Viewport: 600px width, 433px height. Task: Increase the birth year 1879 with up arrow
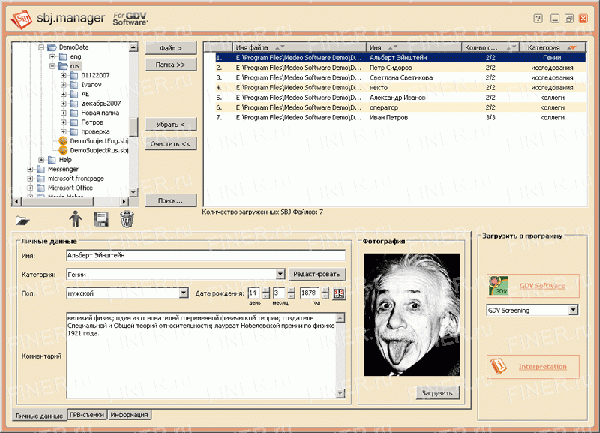pyautogui.click(x=325, y=291)
